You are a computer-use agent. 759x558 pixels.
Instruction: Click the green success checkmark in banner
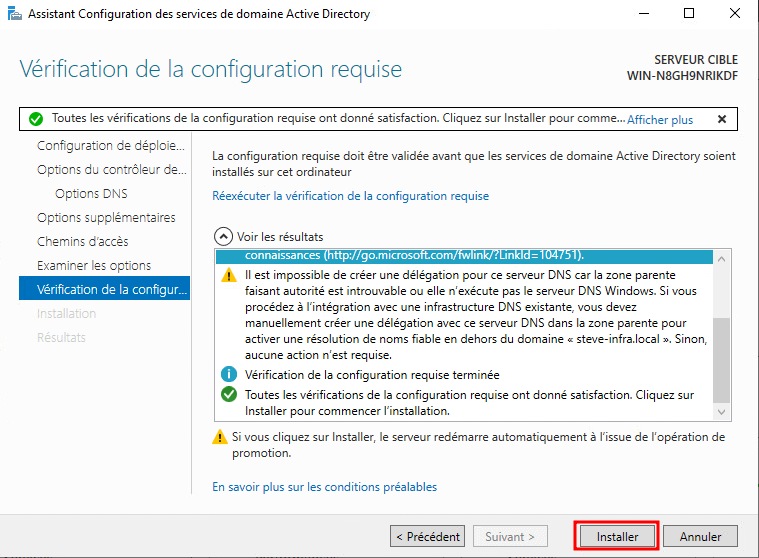pyautogui.click(x=36, y=119)
